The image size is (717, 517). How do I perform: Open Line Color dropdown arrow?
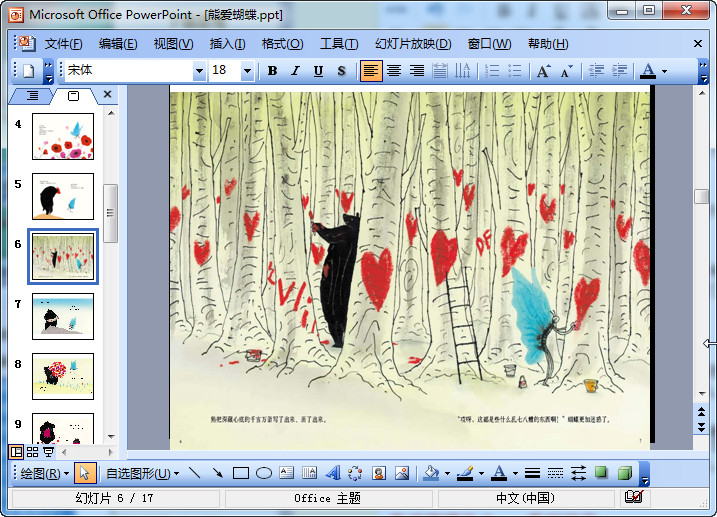[x=482, y=474]
